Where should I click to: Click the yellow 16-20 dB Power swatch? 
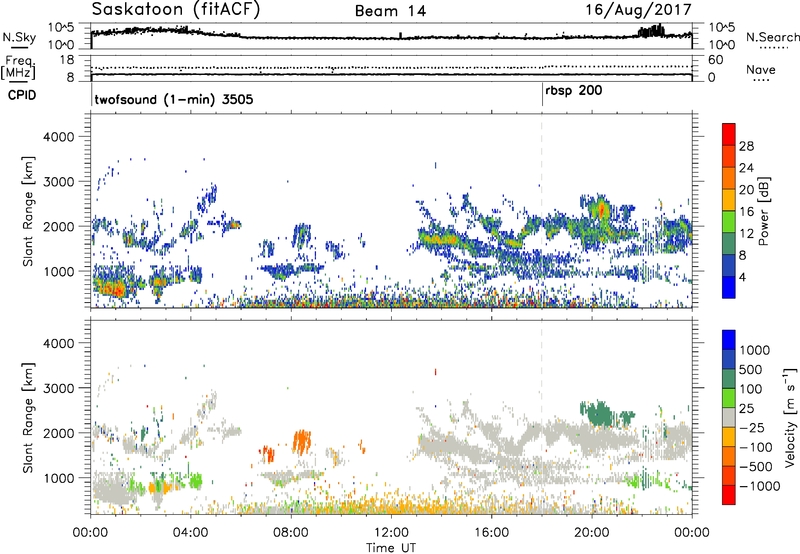[729, 199]
